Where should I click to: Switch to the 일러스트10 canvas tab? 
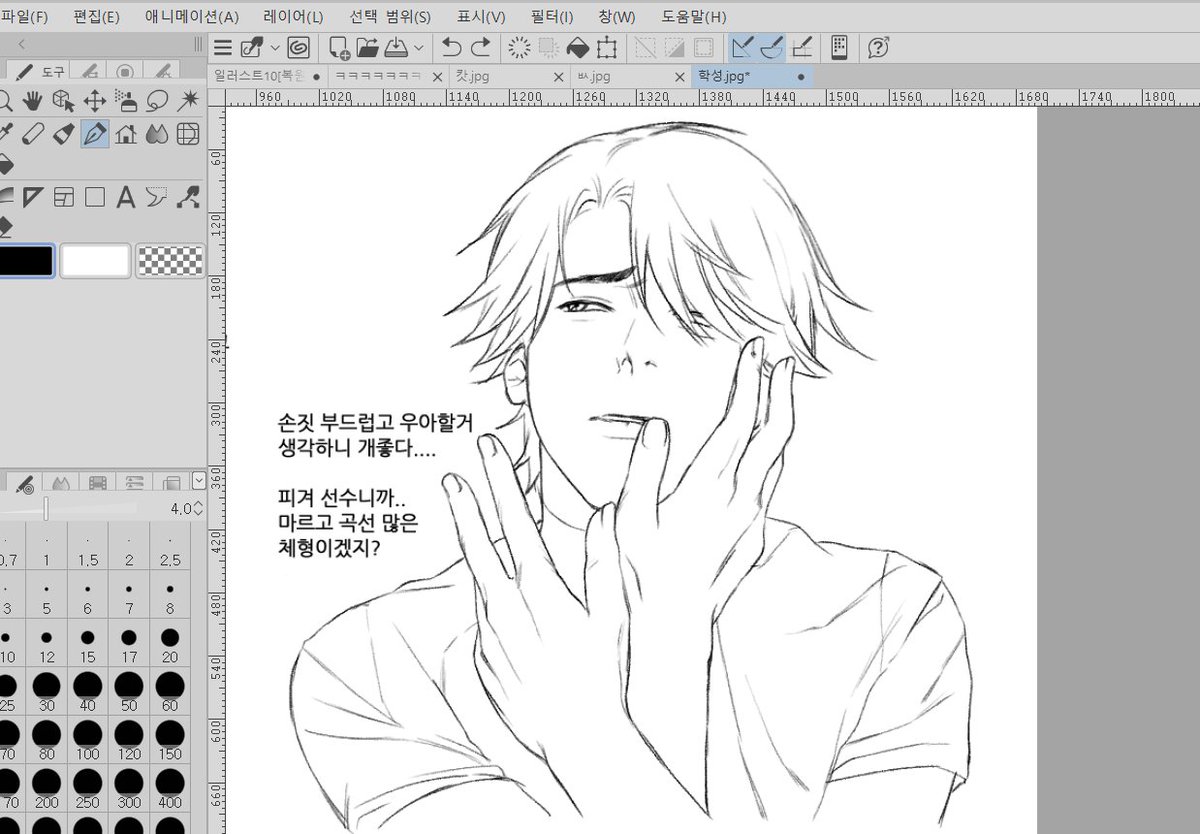(268, 76)
